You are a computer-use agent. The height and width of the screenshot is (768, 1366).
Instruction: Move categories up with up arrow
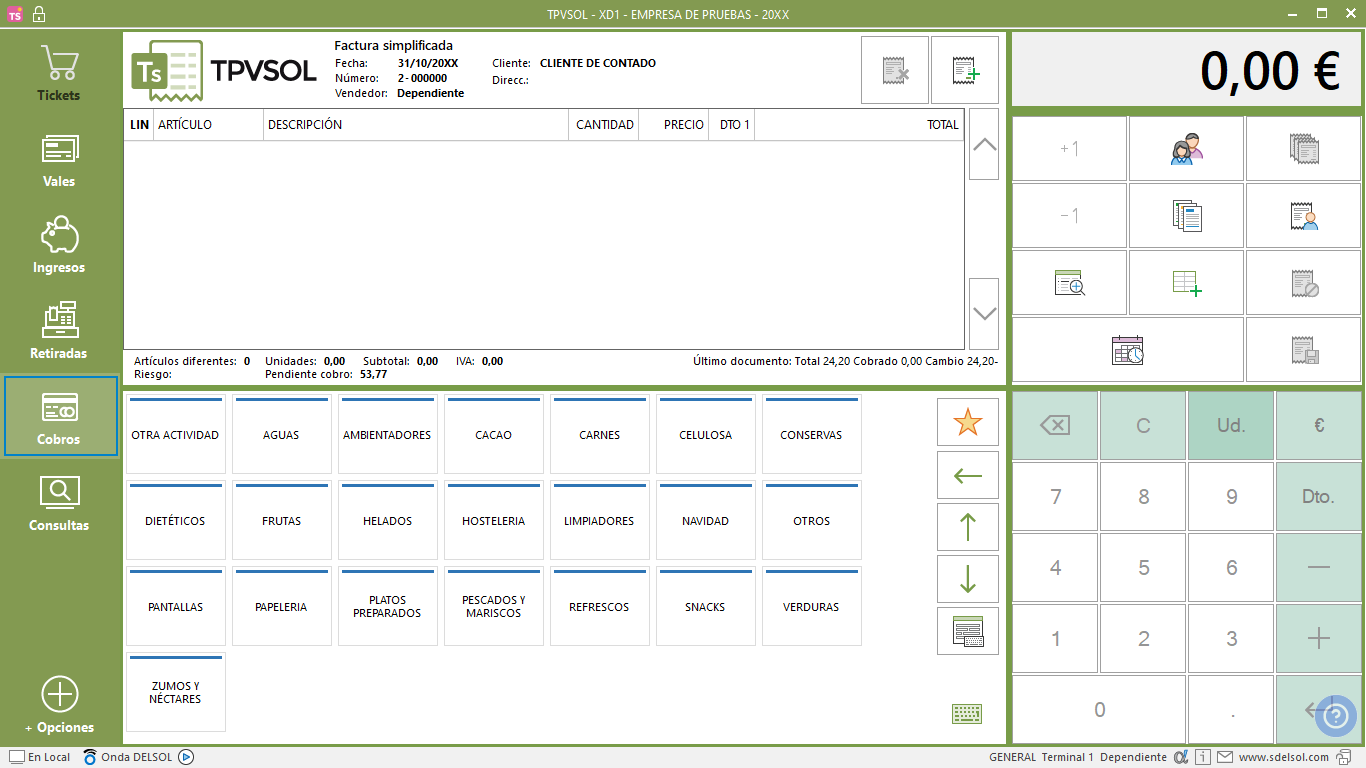tap(968, 527)
